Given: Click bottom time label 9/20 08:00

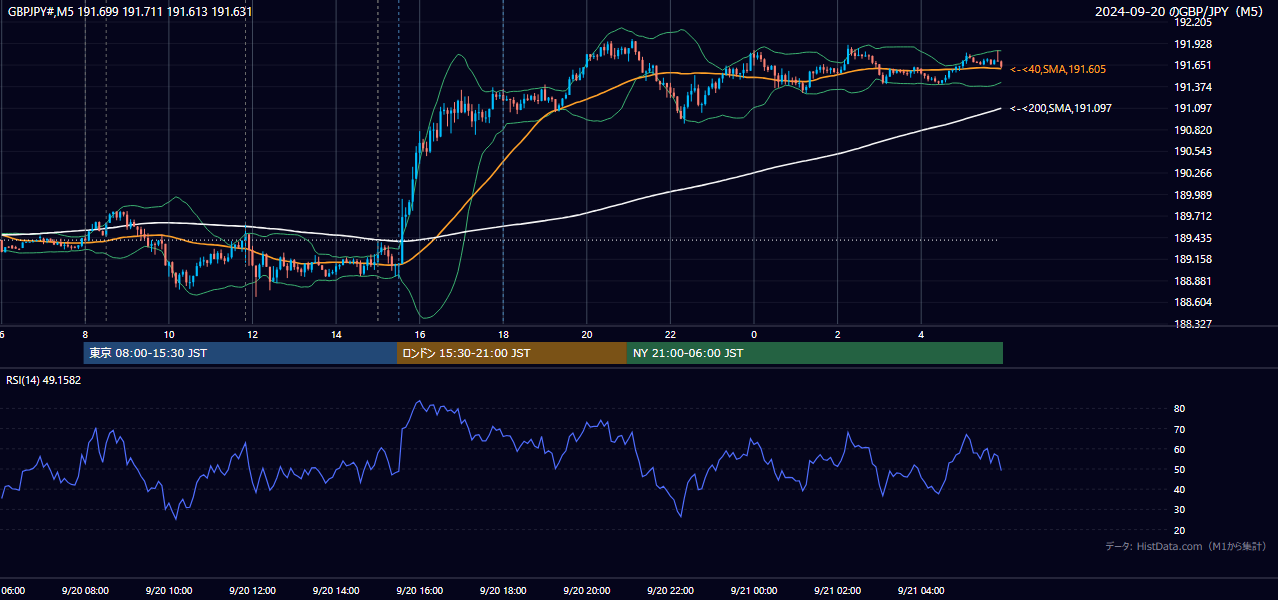Looking at the screenshot, I should 84,591.
